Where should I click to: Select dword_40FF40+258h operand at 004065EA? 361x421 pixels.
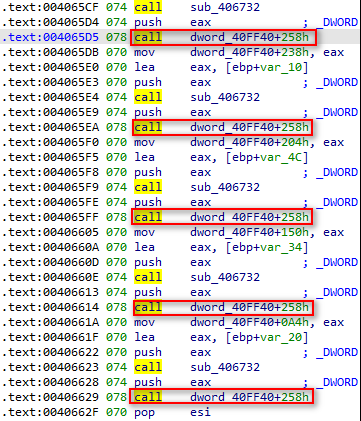pyautogui.click(x=249, y=127)
